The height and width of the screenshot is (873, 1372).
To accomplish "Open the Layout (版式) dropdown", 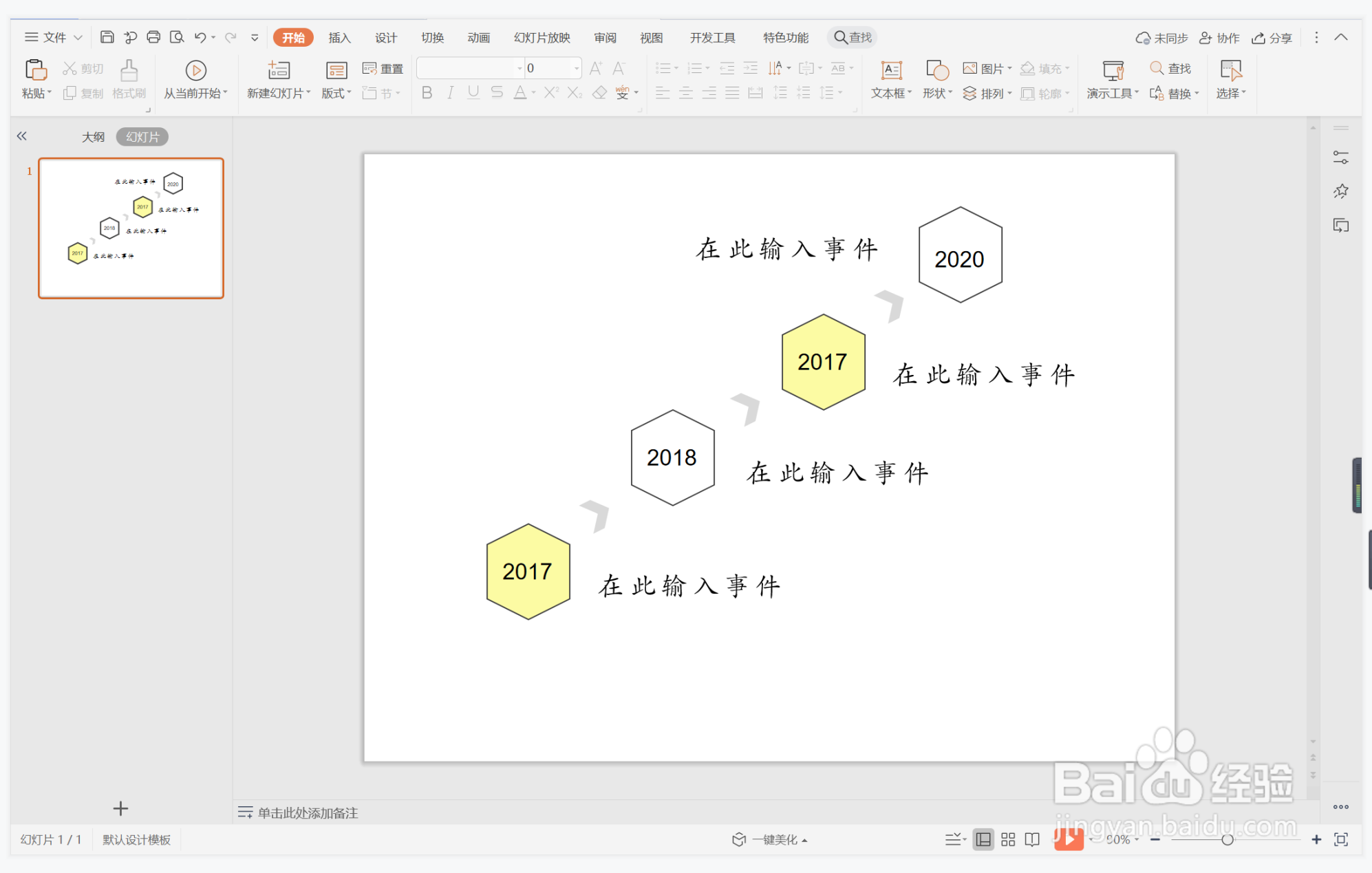I will coord(336,93).
